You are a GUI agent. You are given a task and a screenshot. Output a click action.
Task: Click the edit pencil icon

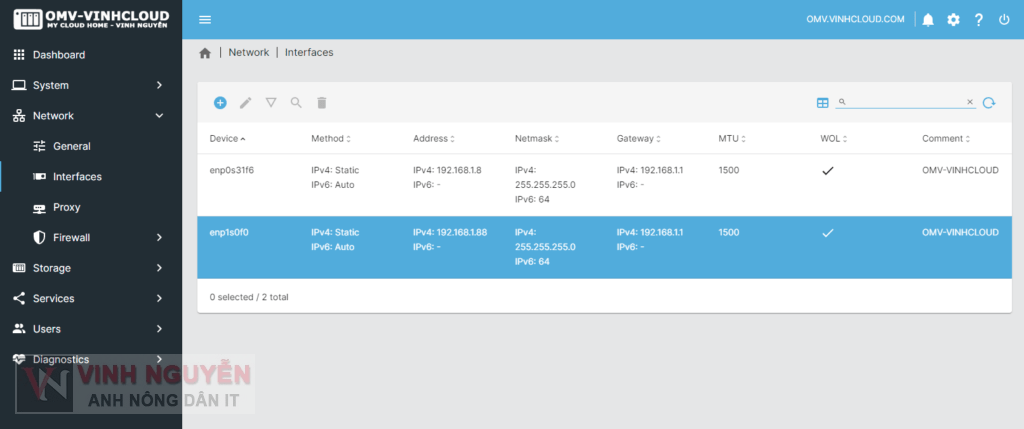(246, 103)
